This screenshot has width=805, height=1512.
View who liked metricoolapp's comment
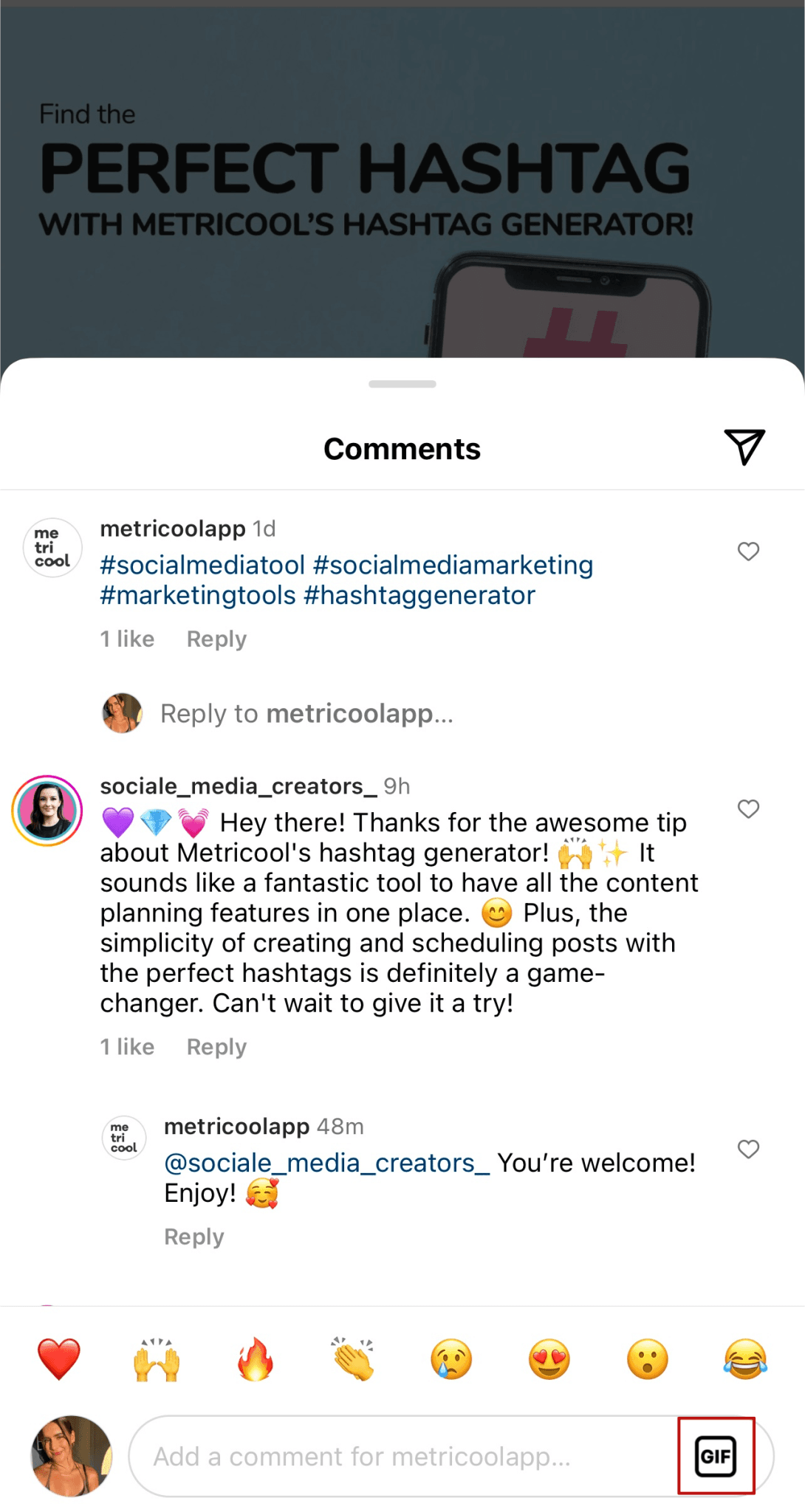point(127,639)
